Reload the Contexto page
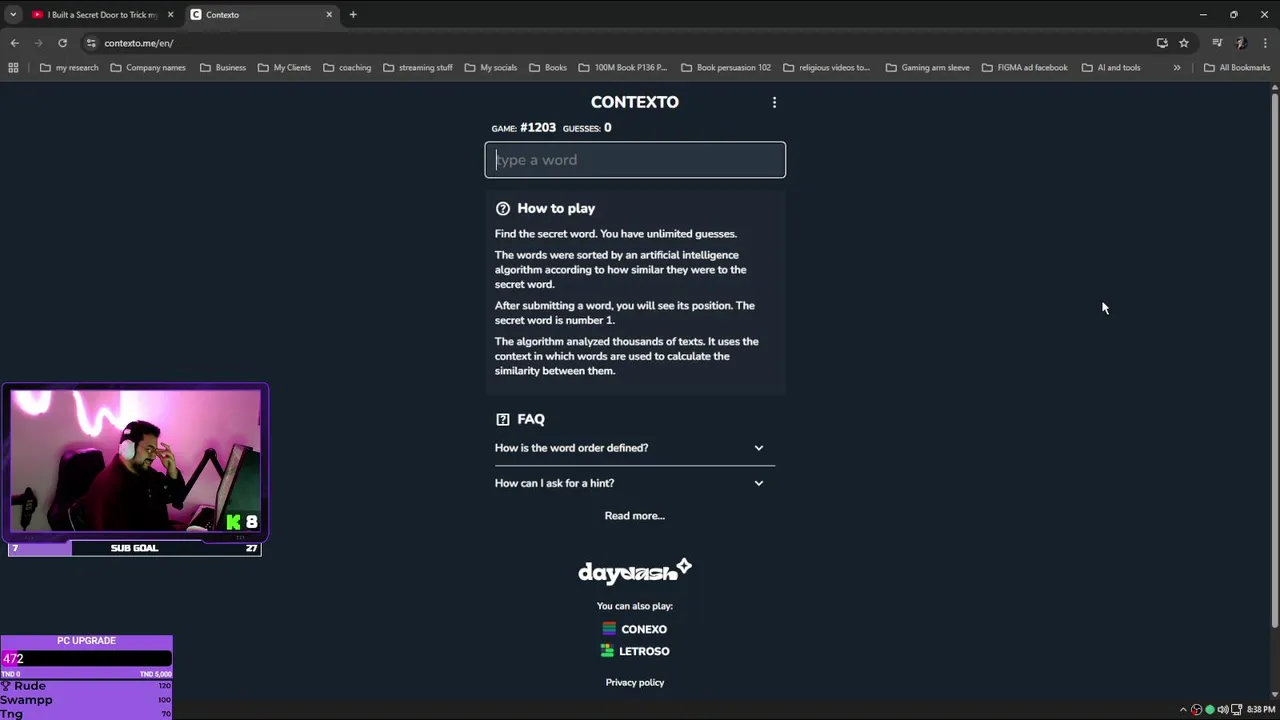Viewport: 1280px width, 720px height. point(62,43)
